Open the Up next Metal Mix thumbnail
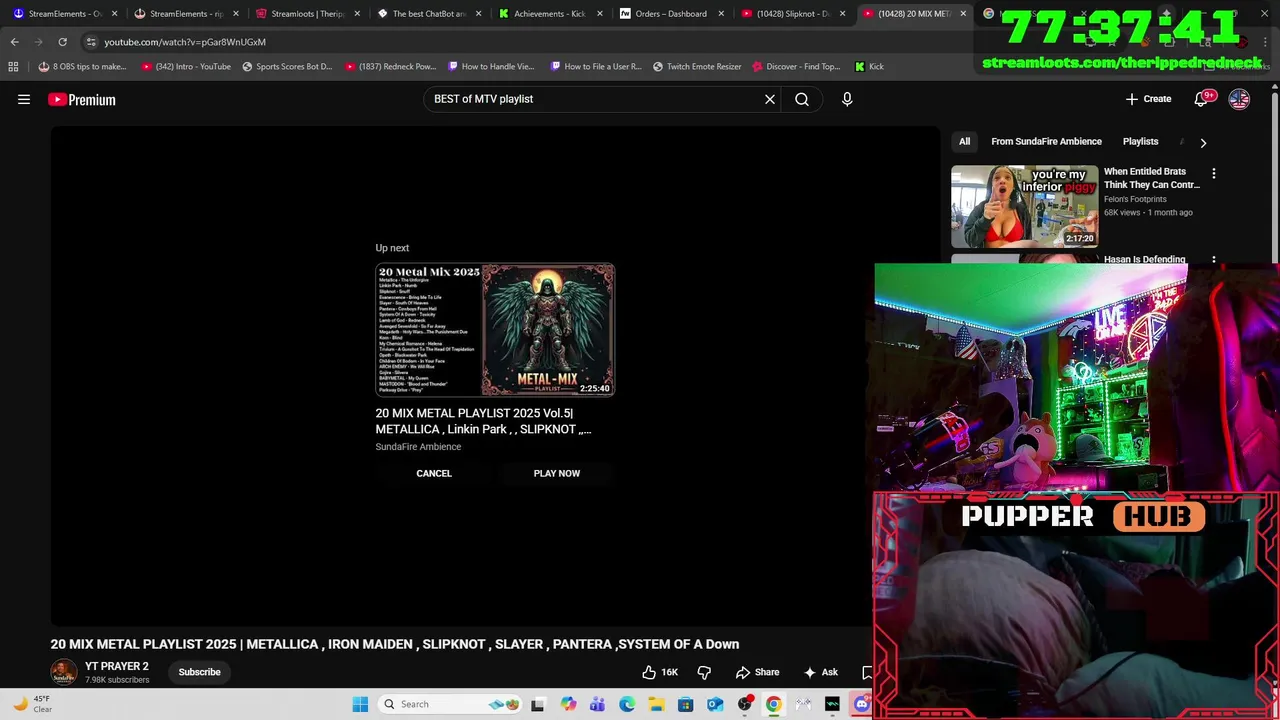The image size is (1280, 720). 495,330
